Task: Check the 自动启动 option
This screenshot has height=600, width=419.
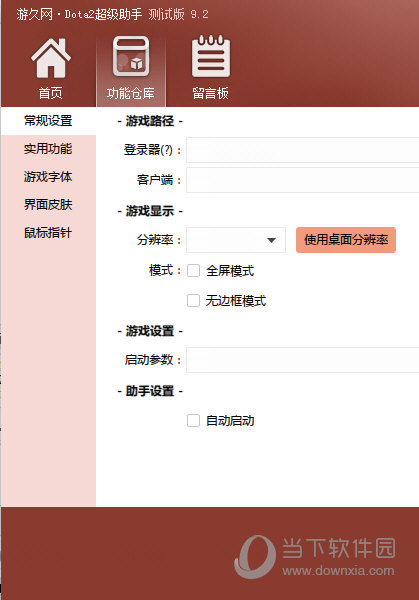Action: tap(193, 421)
